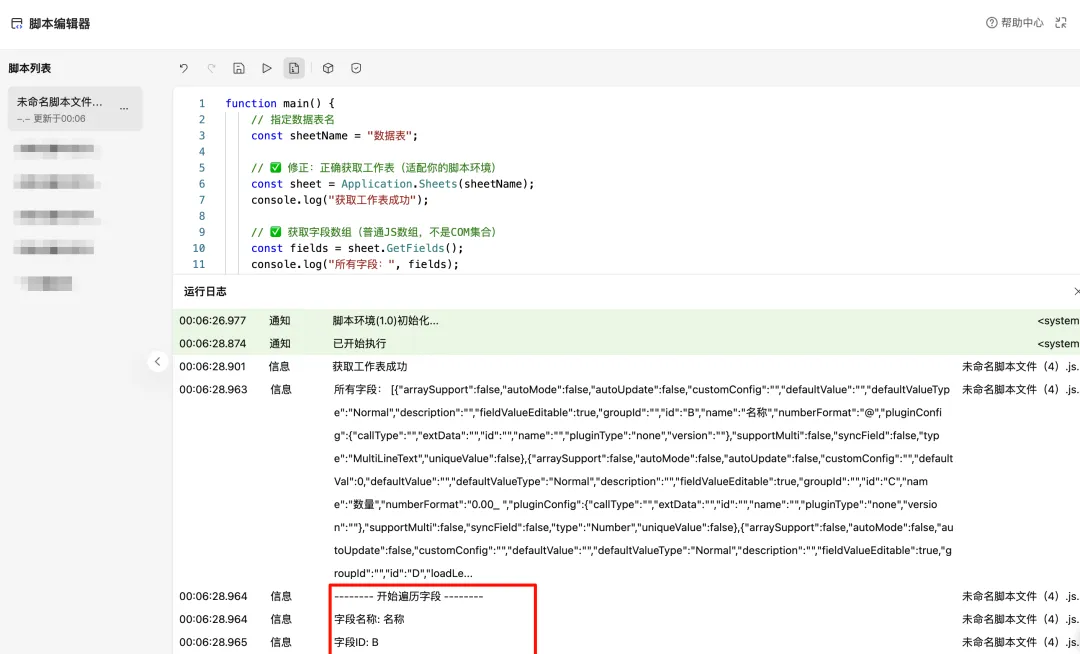This screenshot has height=654, width=1080.
Task: Save the script with the floppy icon
Action: coord(239,68)
